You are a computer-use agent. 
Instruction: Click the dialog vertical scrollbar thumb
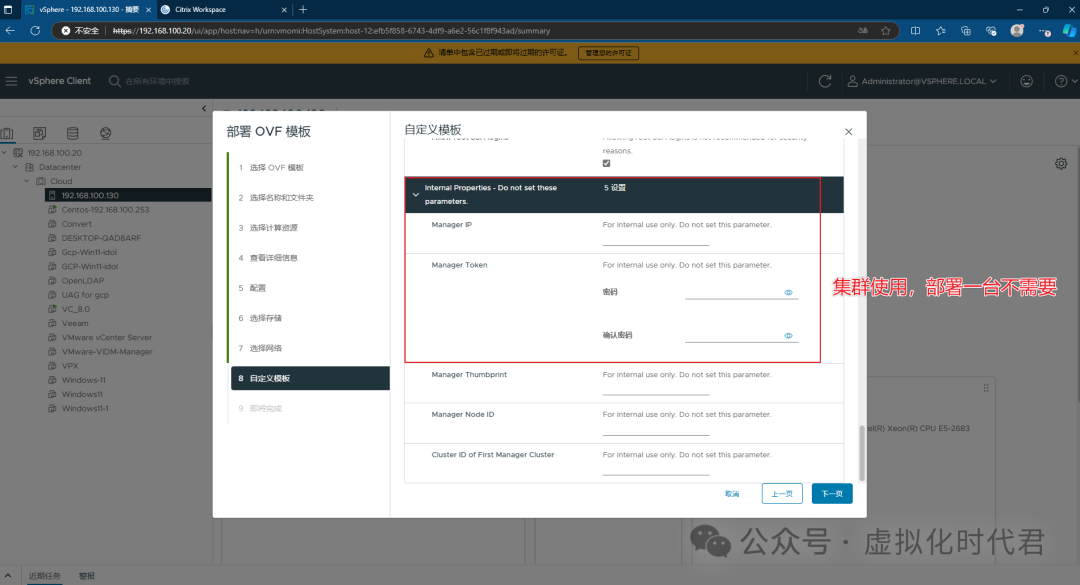click(862, 453)
